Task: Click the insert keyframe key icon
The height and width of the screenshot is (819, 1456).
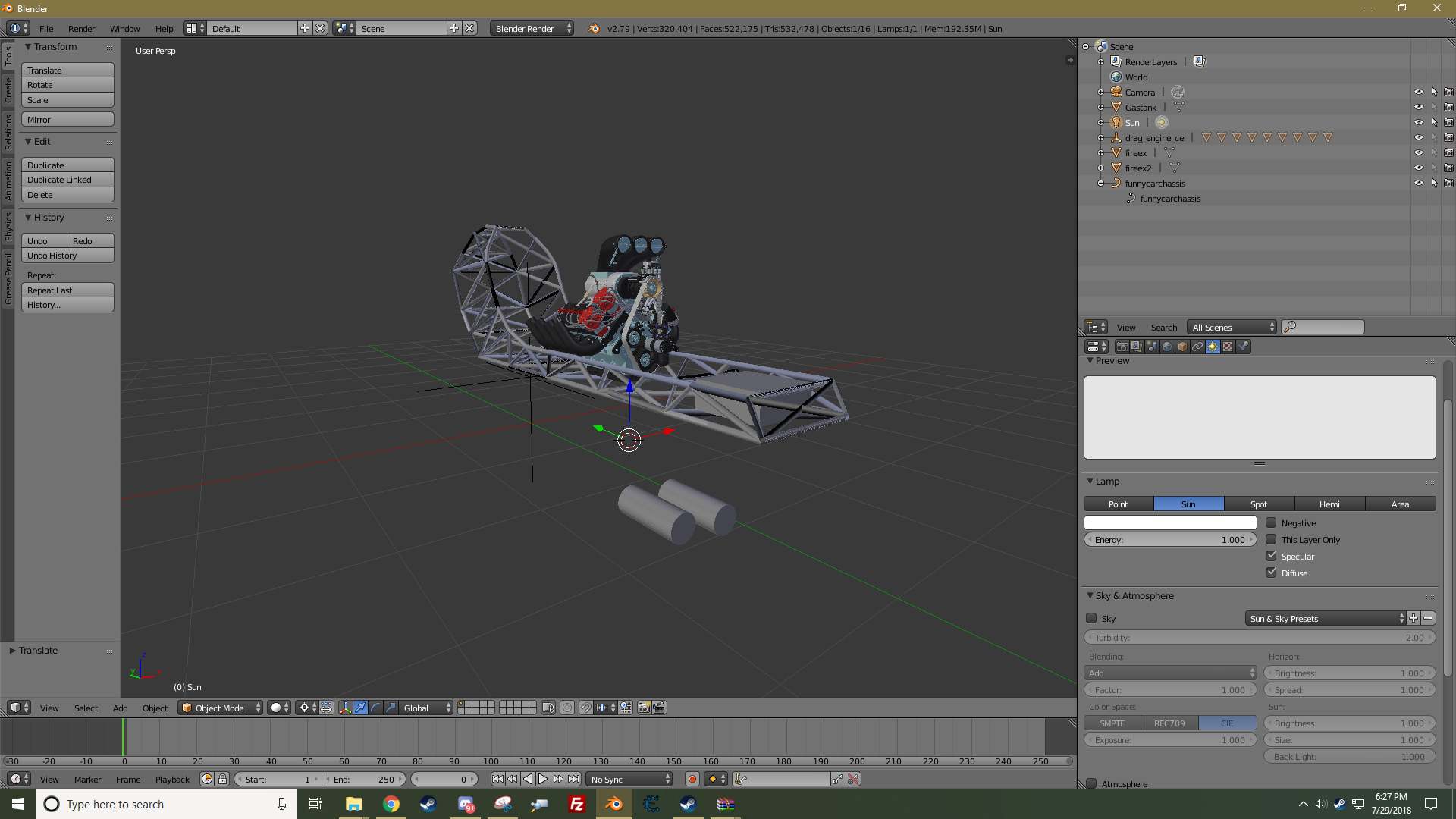Action: (837, 779)
